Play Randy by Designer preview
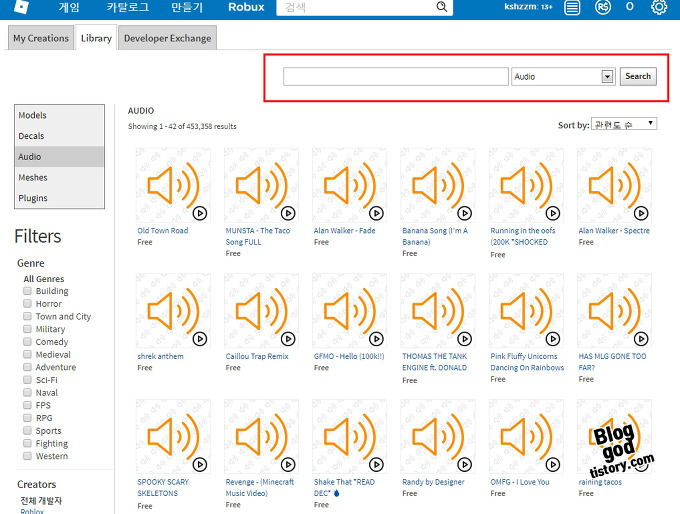The height and width of the screenshot is (514, 680). tap(464, 465)
